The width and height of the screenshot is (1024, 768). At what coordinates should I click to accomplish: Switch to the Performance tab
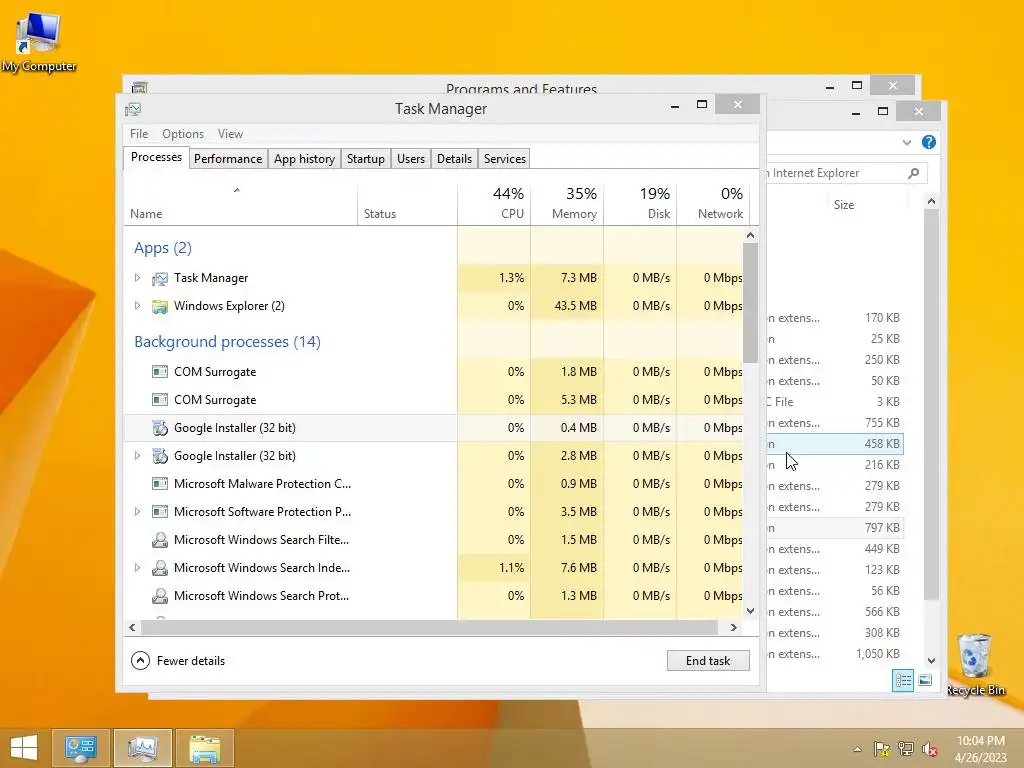click(228, 159)
